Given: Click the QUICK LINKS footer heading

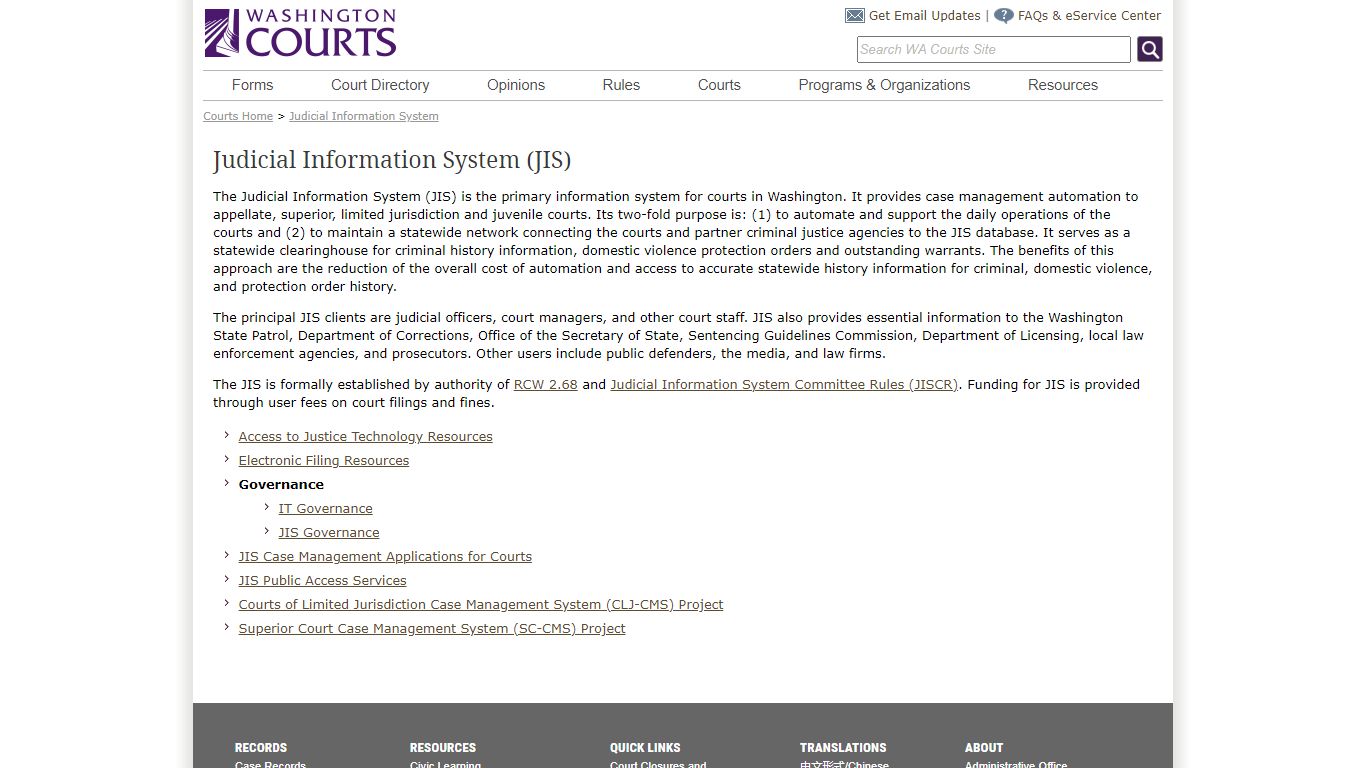Looking at the screenshot, I should coord(645,747).
